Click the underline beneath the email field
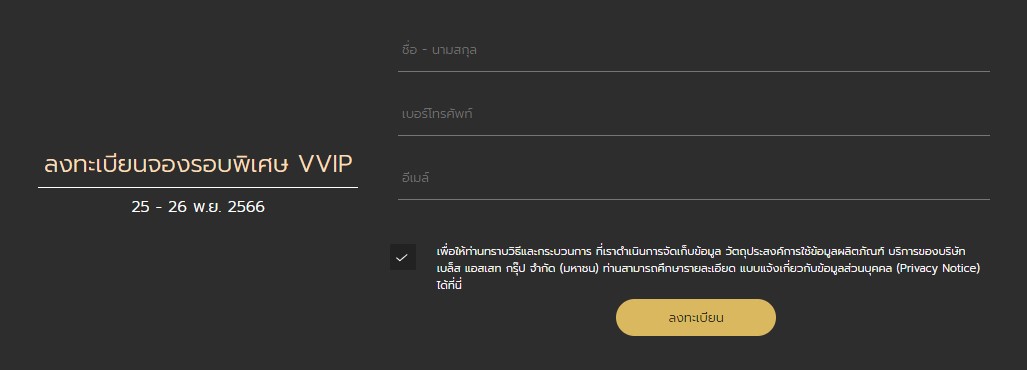1027x370 pixels. [x=694, y=200]
